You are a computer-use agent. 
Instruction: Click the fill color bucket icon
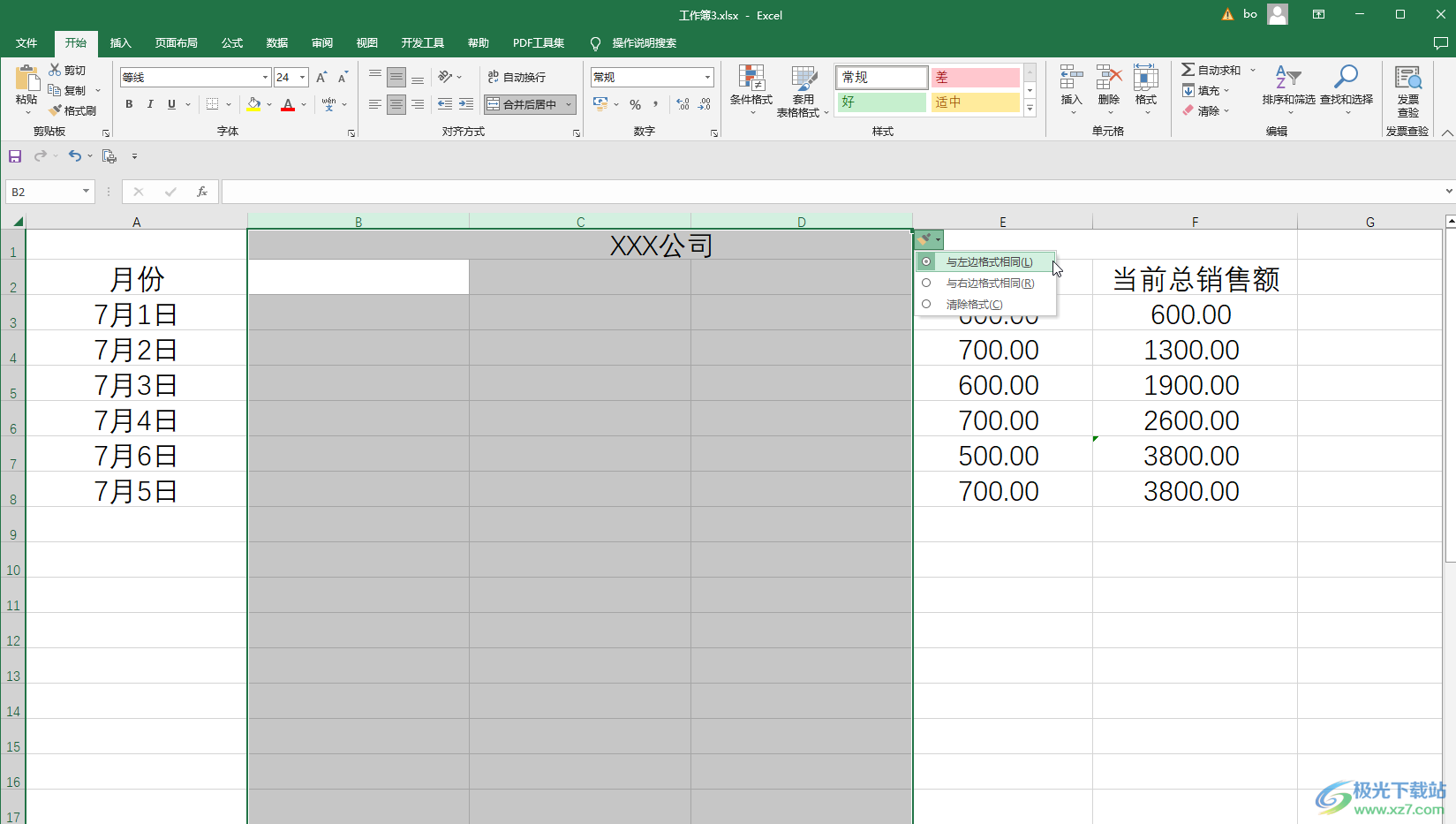pyautogui.click(x=254, y=104)
